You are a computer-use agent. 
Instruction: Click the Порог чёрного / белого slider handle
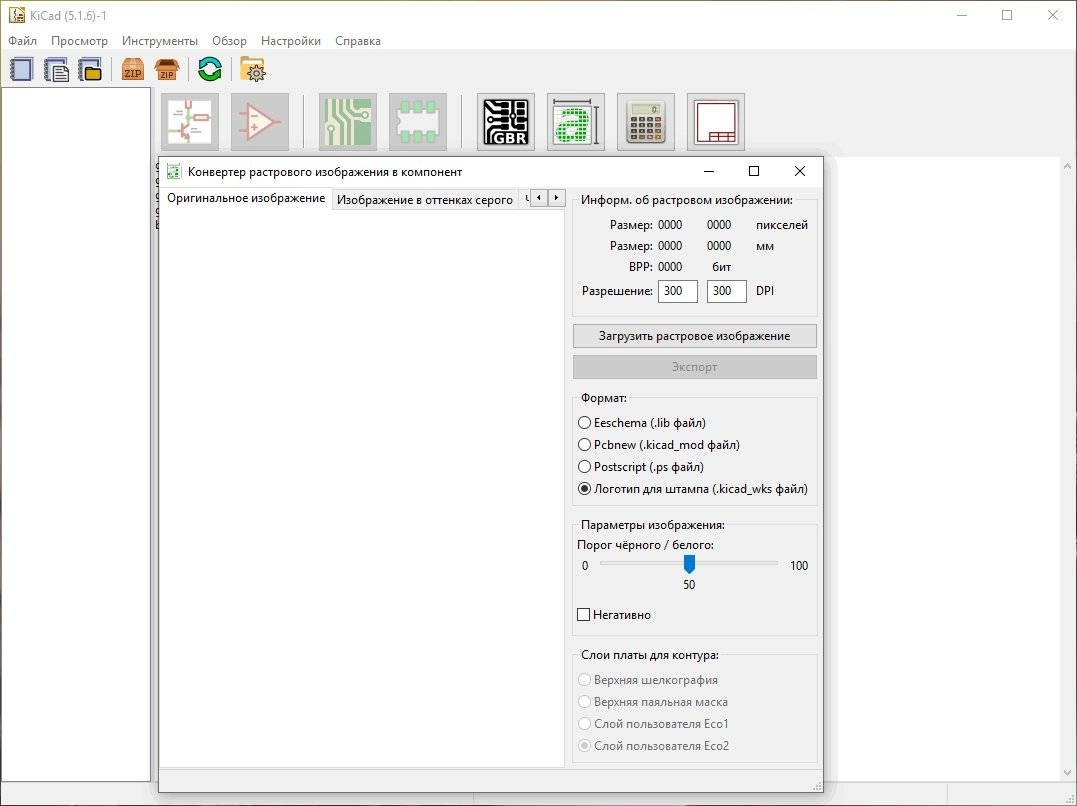coord(689,564)
